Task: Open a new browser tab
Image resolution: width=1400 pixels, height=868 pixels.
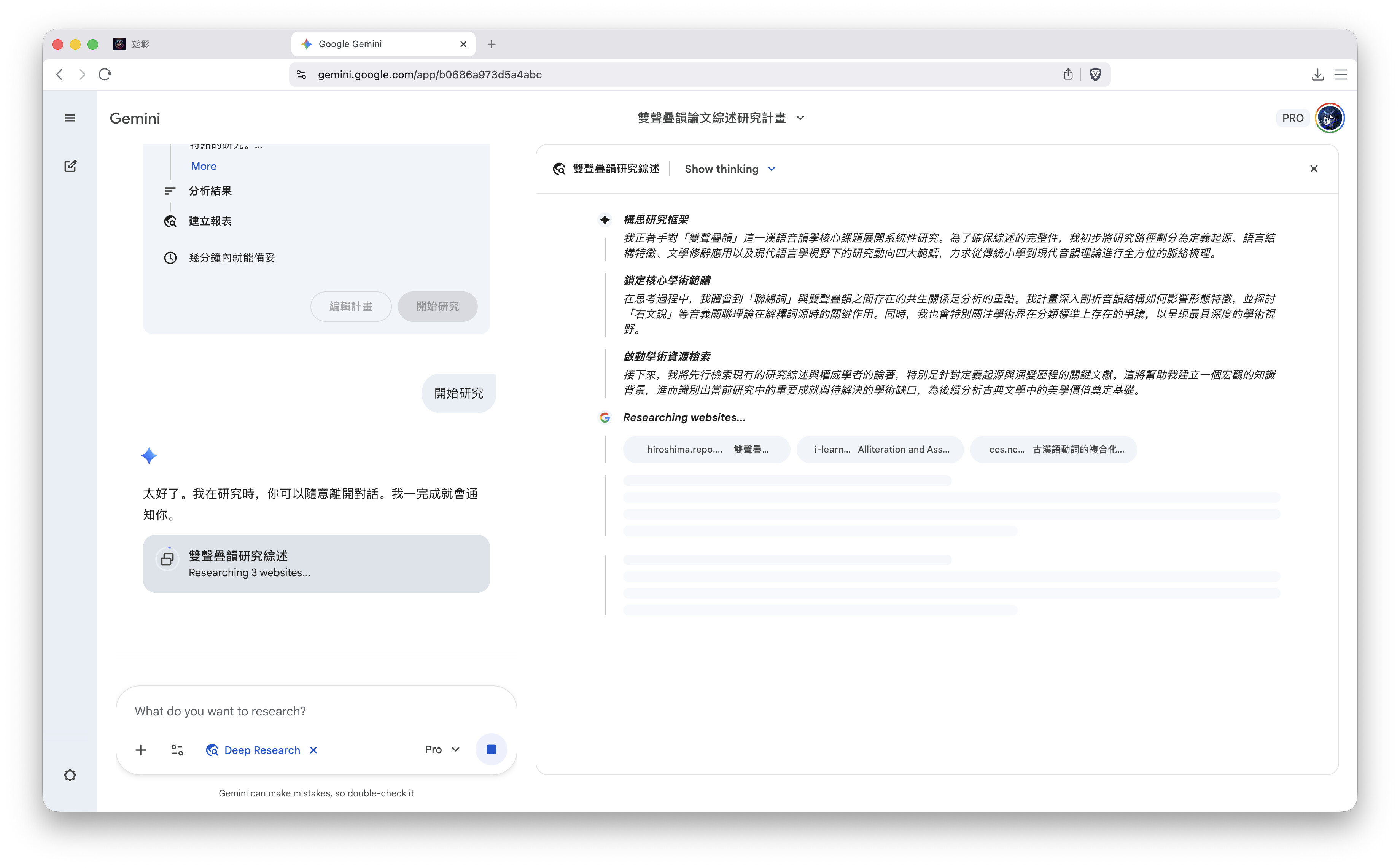Action: pos(492,44)
